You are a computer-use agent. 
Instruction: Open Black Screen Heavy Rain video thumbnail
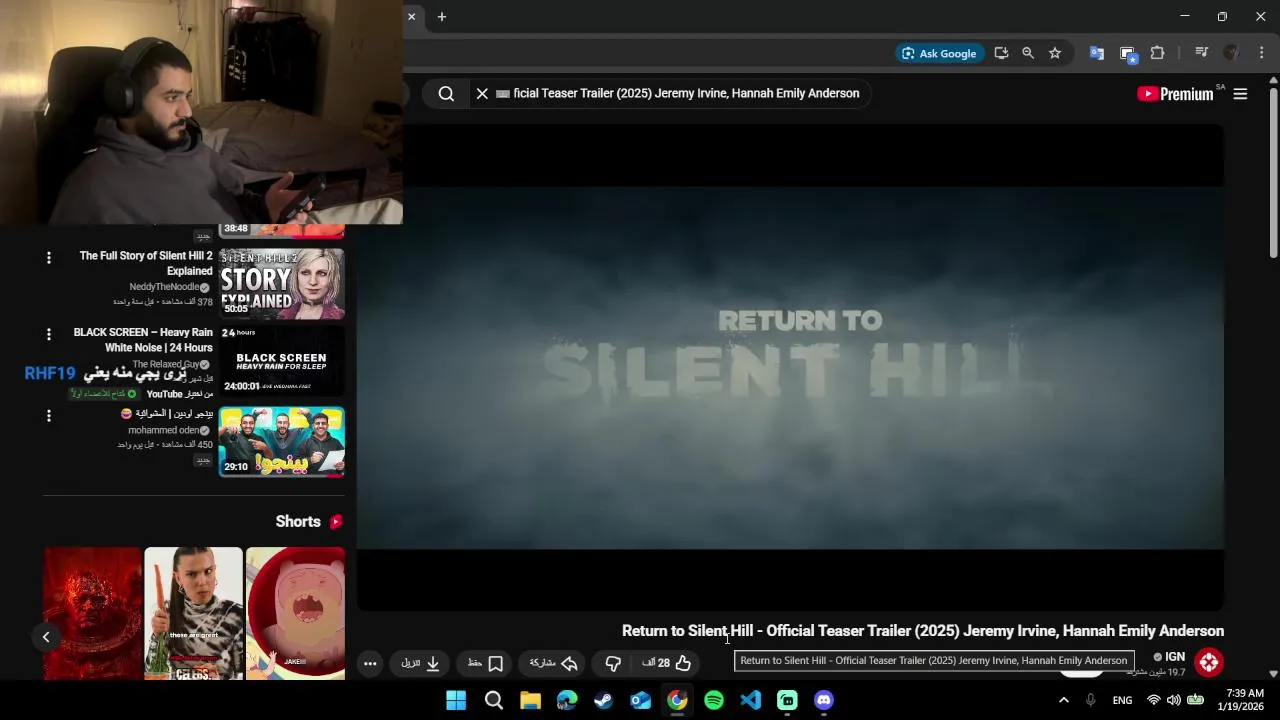pos(282,360)
